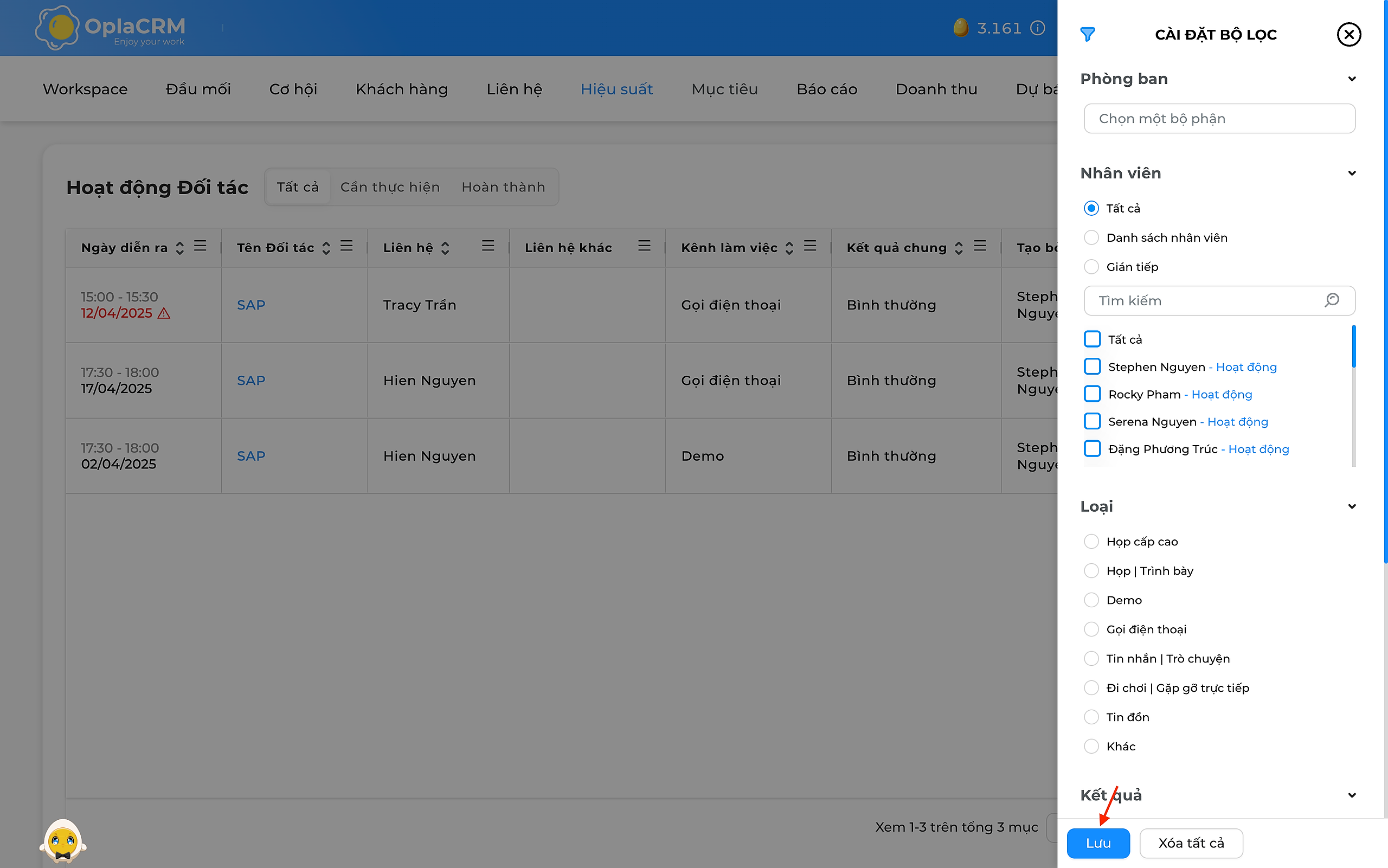Go to Đầu mối menu
Viewport: 1388px width, 868px height.
point(198,89)
